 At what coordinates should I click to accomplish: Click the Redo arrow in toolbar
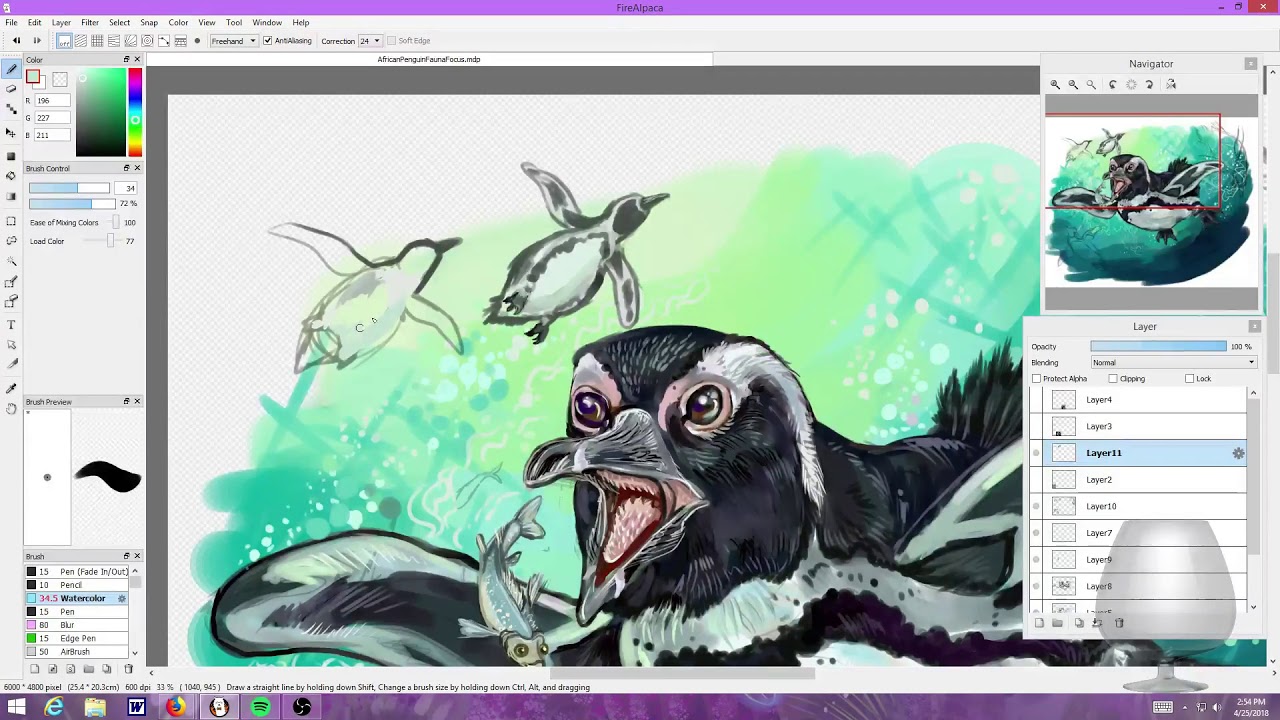point(37,41)
